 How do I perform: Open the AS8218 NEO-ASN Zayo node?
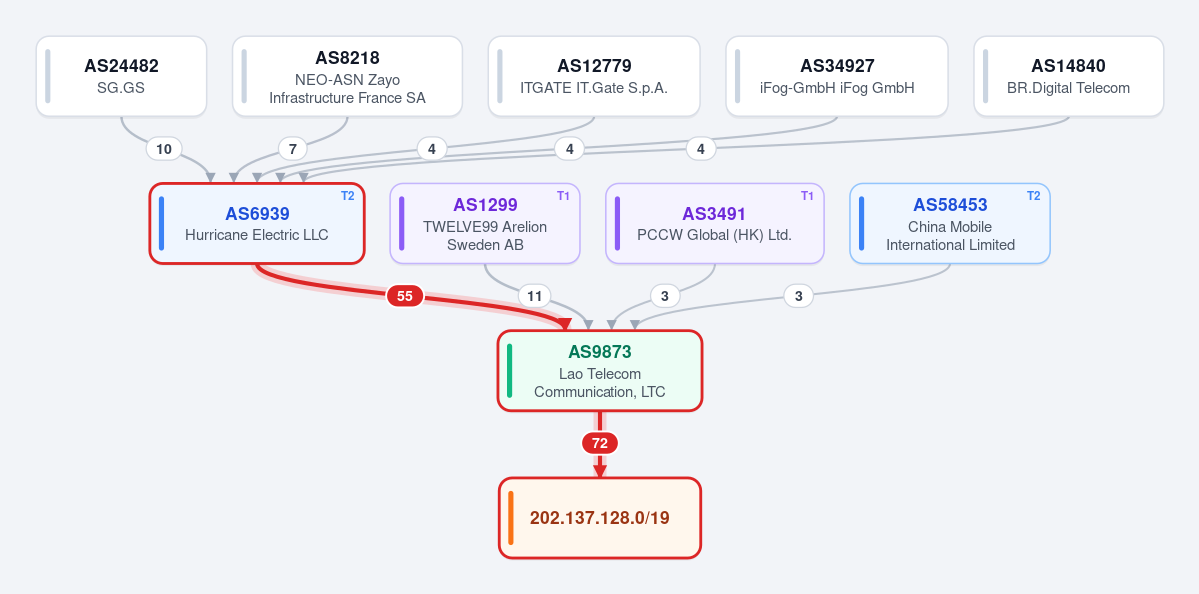tap(347, 76)
